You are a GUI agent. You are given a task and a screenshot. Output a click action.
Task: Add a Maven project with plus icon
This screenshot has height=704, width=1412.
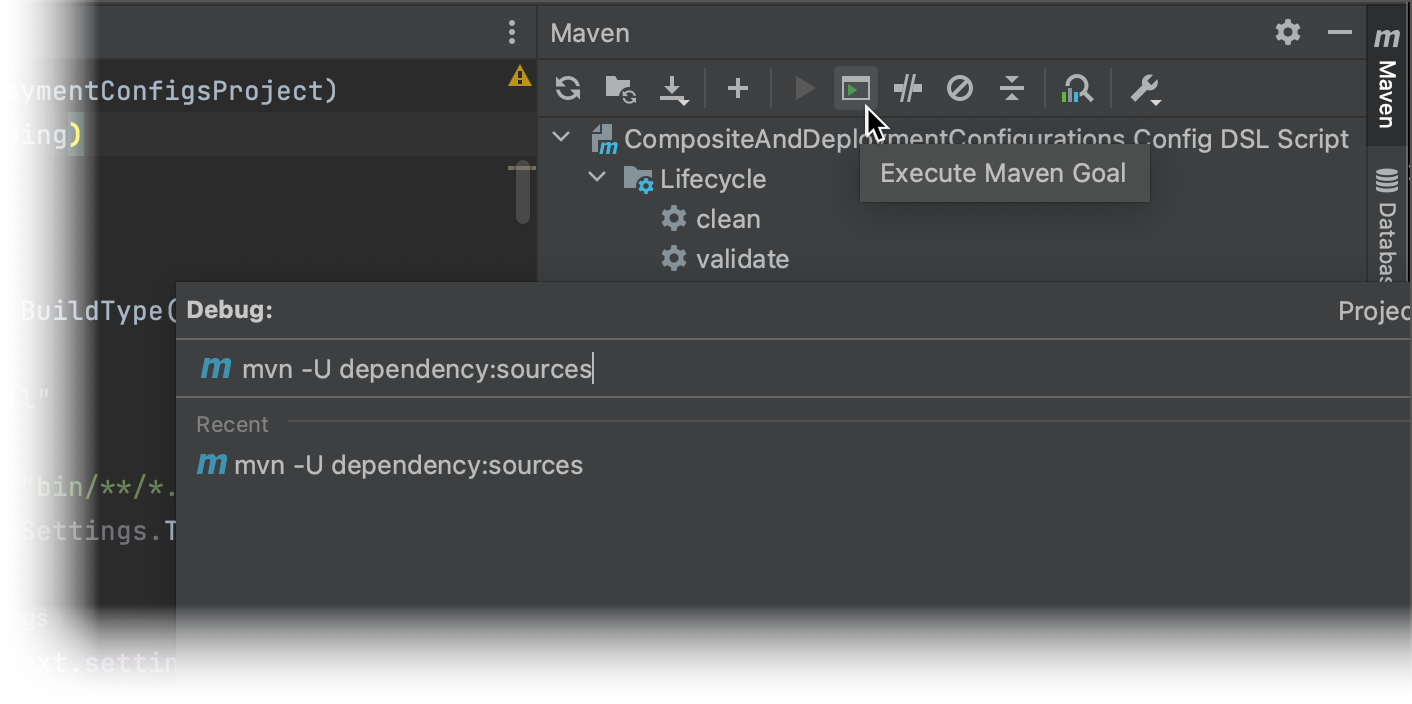[738, 89]
